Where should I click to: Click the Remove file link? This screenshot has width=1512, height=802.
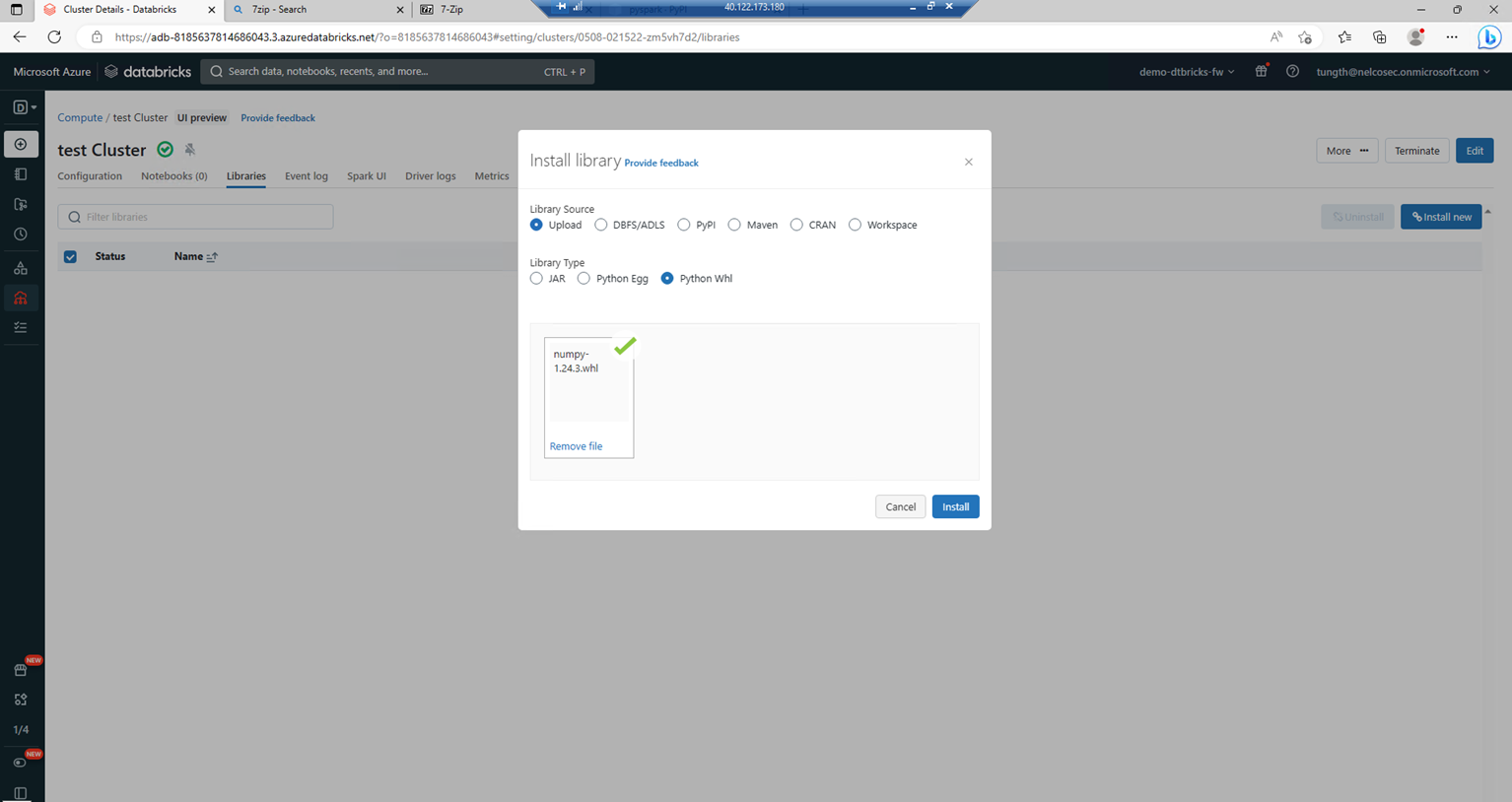576,446
